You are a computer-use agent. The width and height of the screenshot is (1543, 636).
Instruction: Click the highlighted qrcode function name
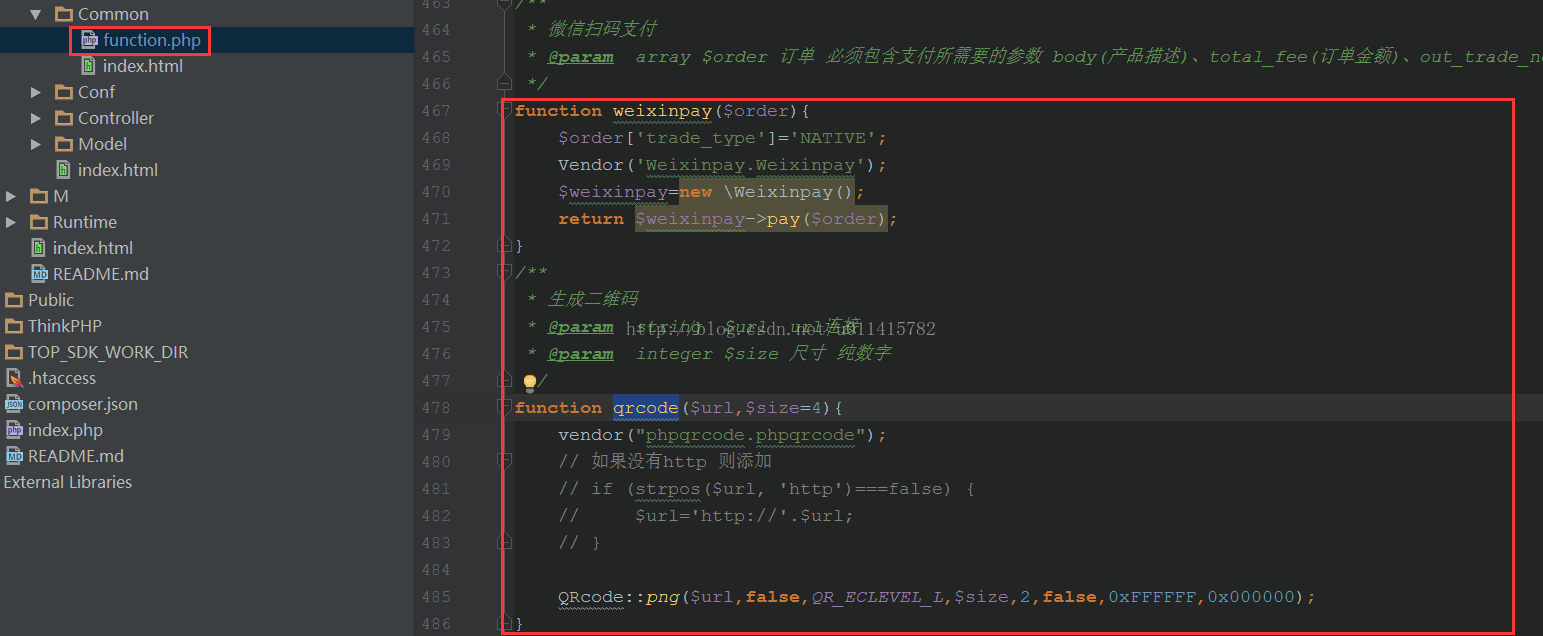(645, 408)
